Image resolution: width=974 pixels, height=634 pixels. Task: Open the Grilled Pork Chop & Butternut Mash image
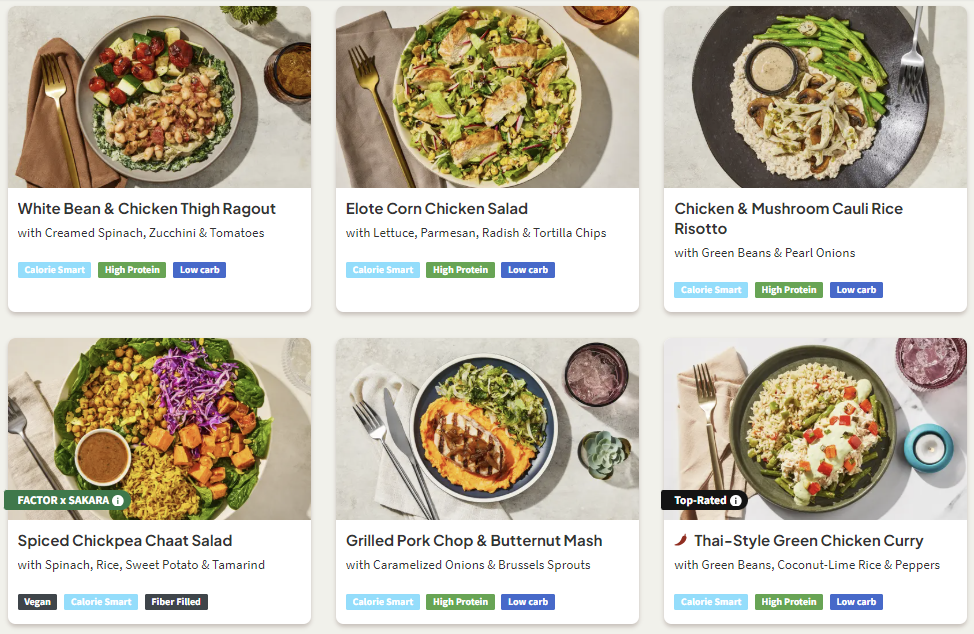(487, 429)
